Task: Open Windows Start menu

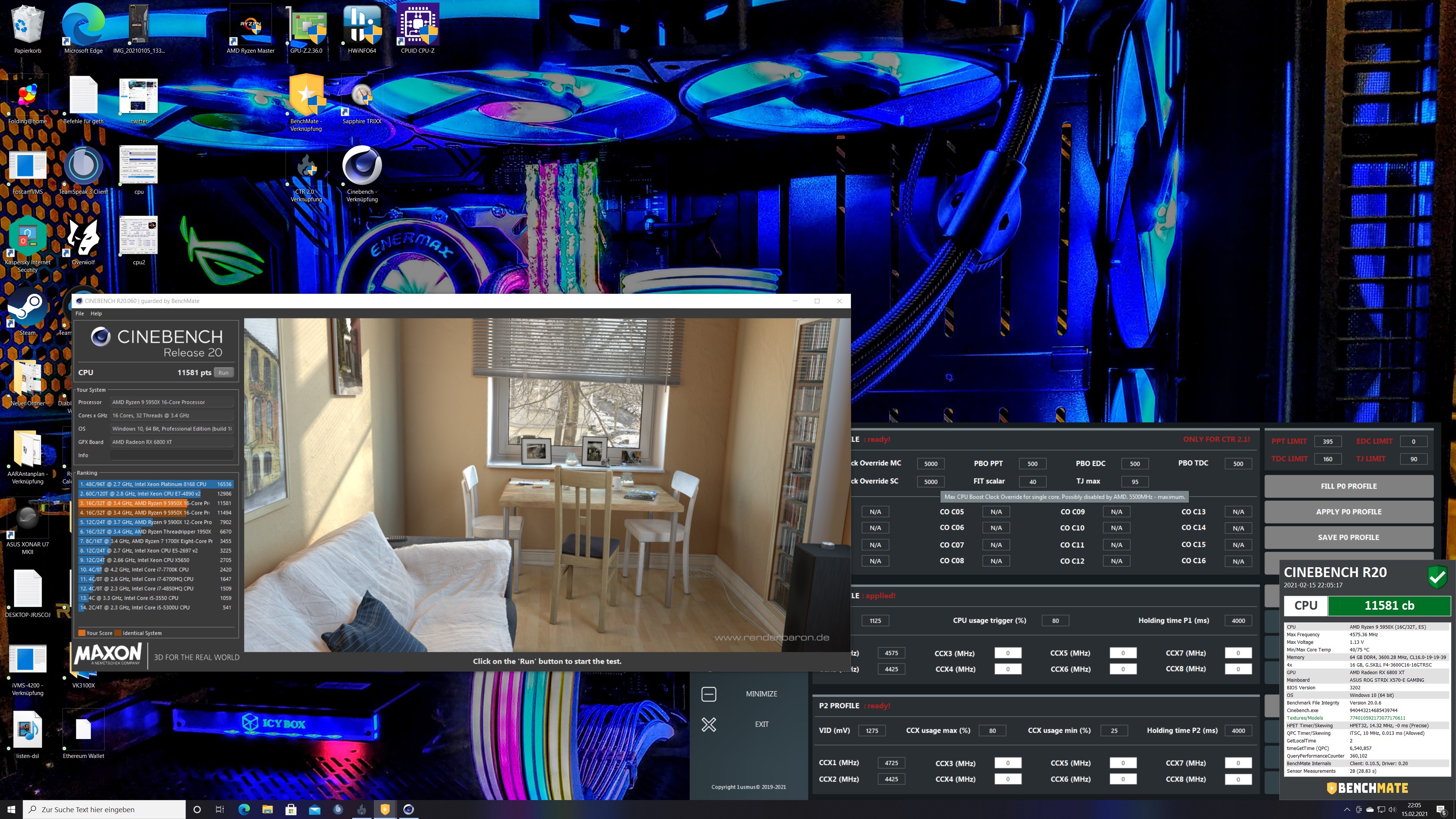Action: click(11, 810)
